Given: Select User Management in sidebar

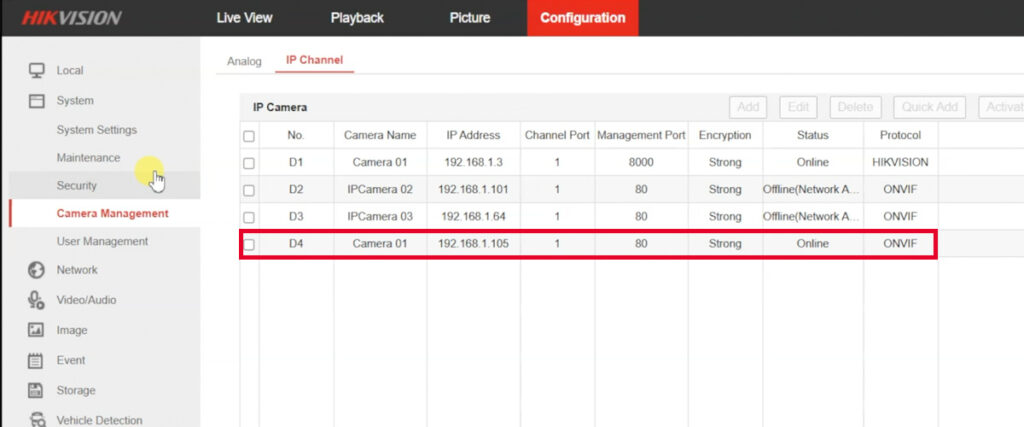Looking at the screenshot, I should (x=102, y=241).
